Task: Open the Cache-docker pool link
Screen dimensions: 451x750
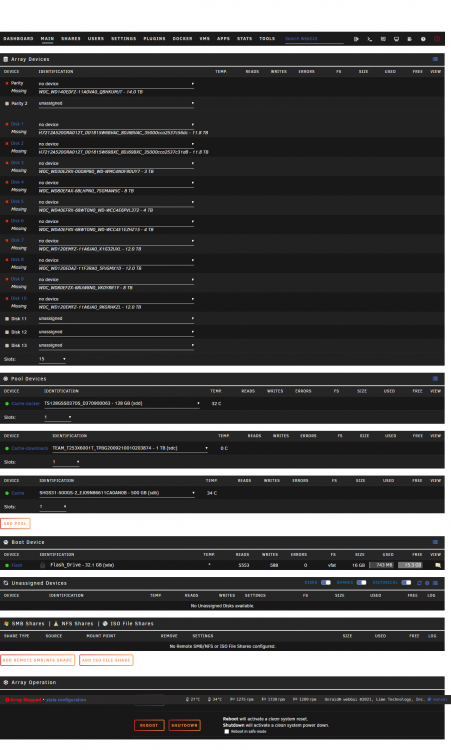Action: click(25, 404)
